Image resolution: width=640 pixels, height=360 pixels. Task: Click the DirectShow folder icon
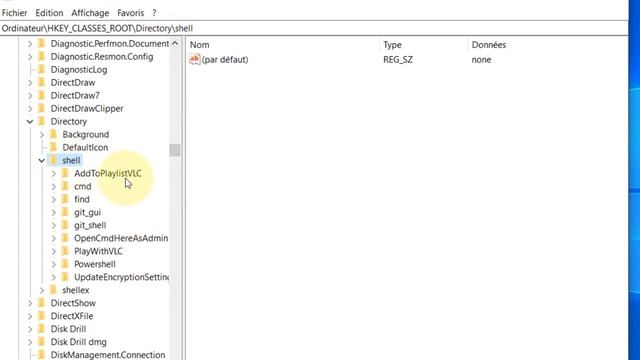[41, 303]
